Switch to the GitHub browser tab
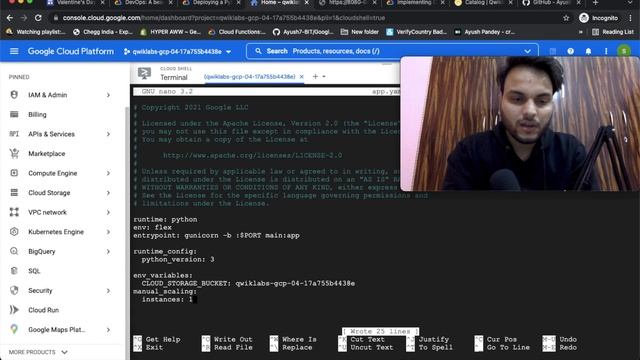The height and width of the screenshot is (360, 640). click(550, 3)
